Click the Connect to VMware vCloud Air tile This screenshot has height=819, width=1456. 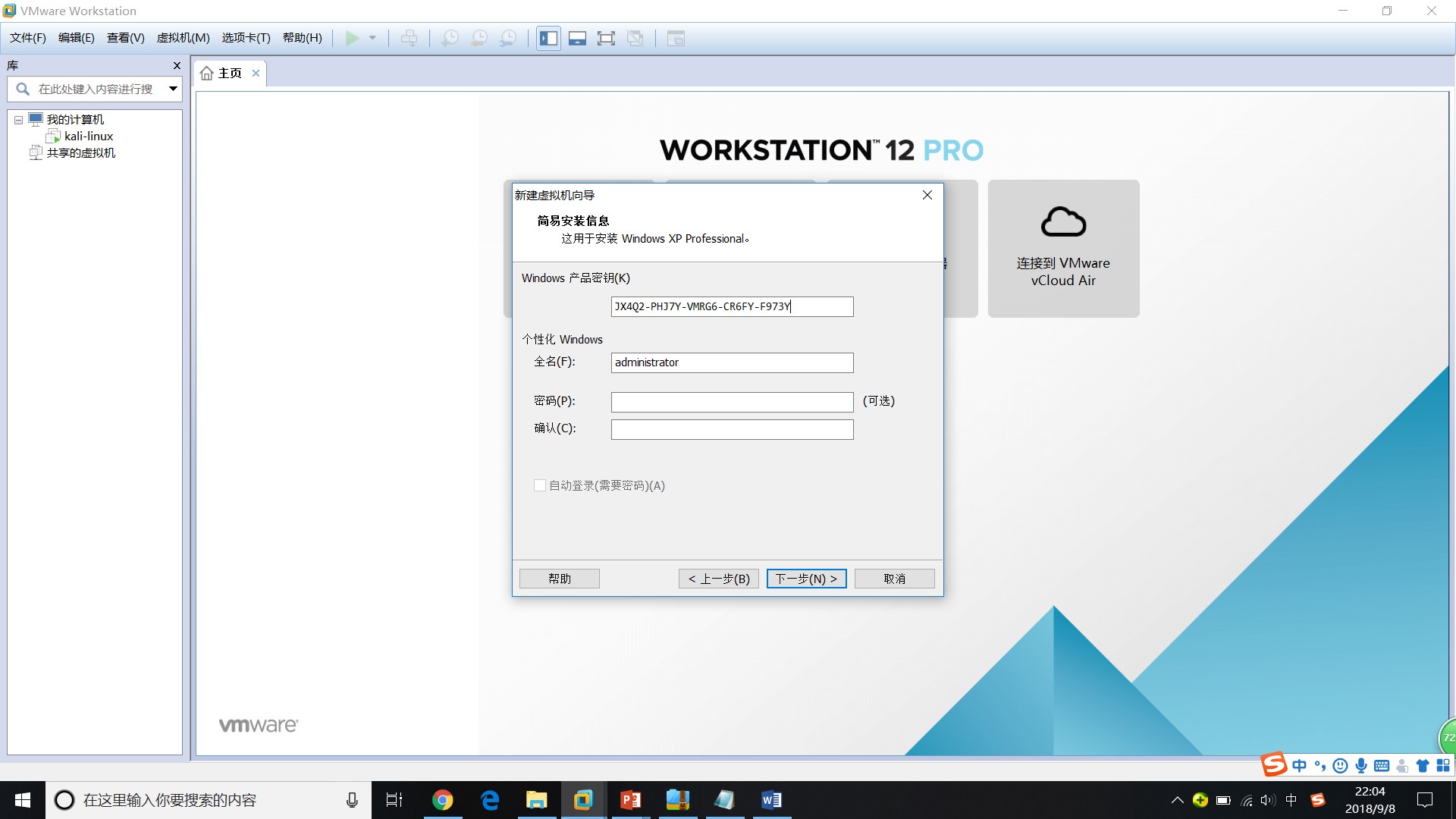point(1062,249)
